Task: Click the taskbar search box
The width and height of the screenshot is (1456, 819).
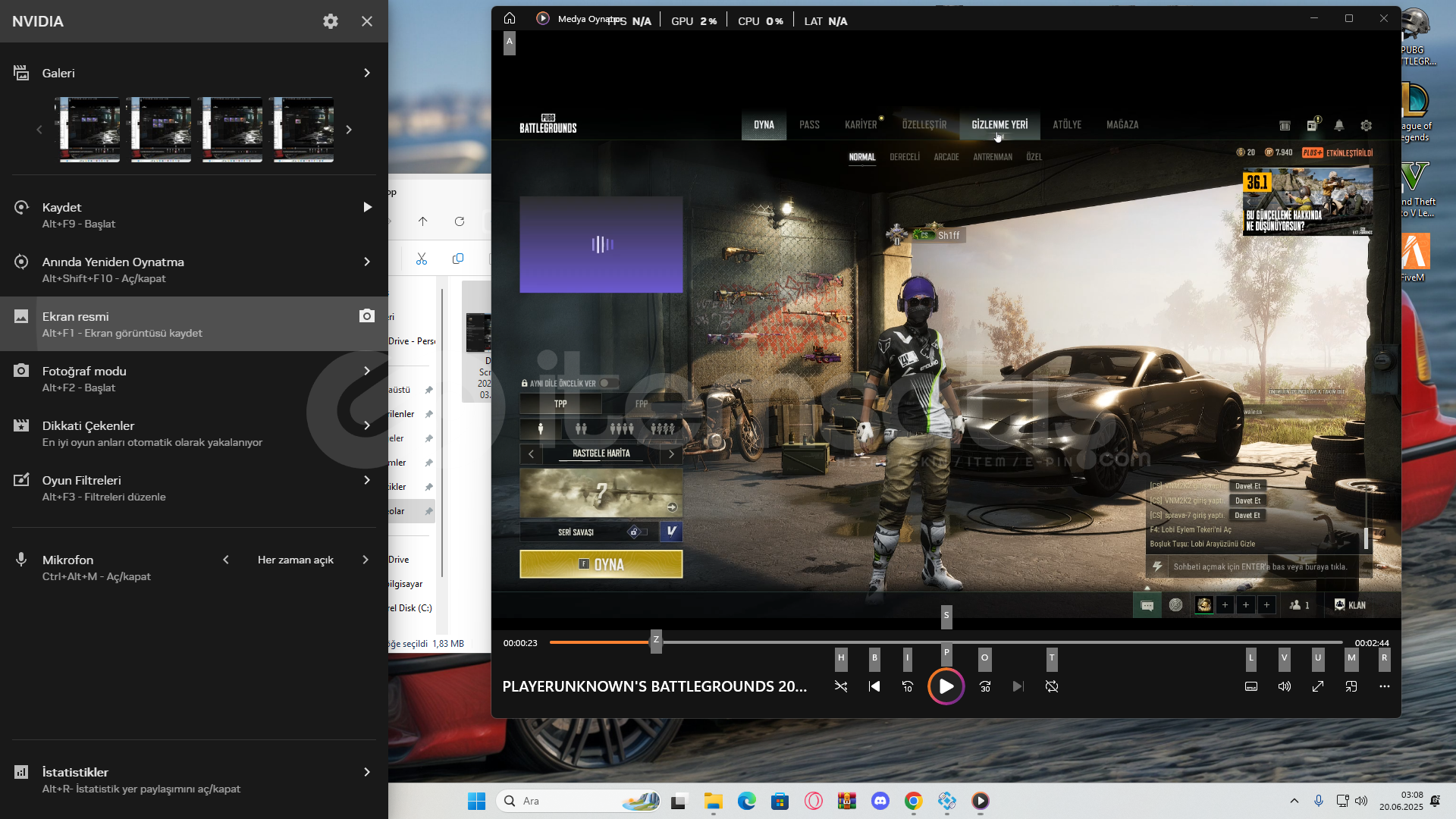Action: [x=579, y=801]
